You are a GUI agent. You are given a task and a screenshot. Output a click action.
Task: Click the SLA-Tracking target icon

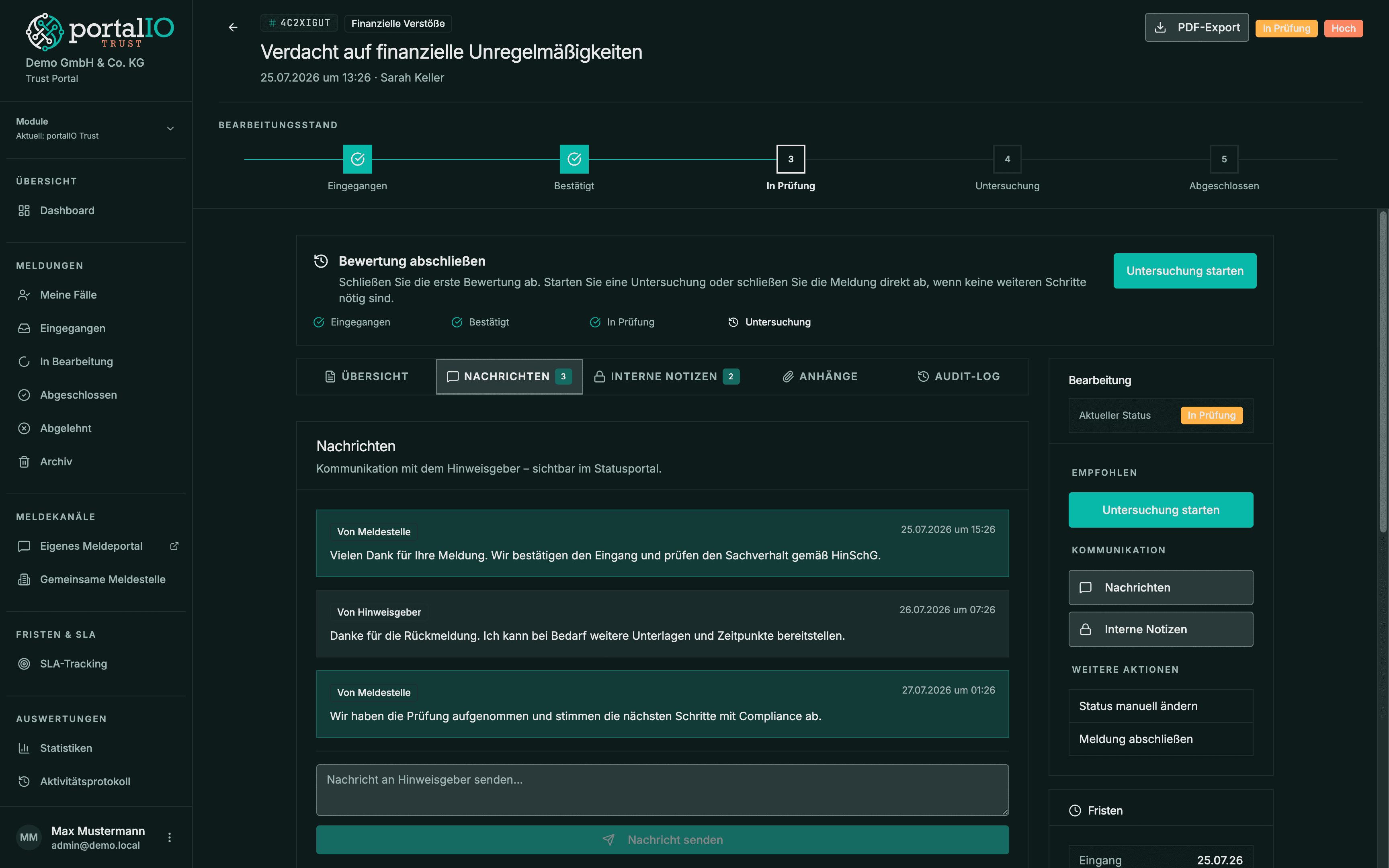(x=24, y=663)
